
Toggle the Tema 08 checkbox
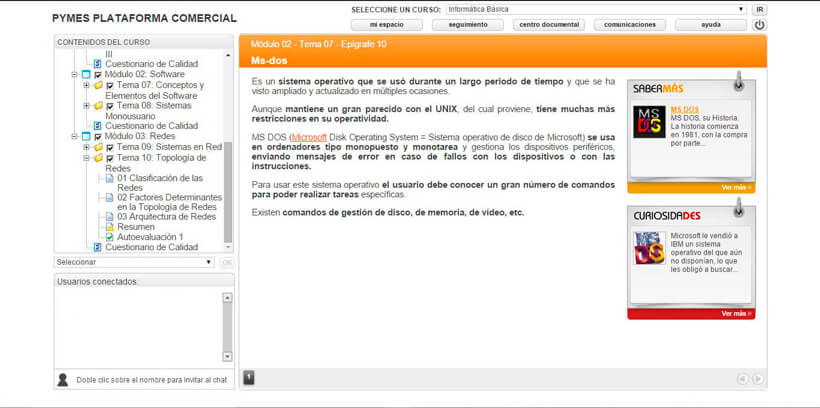tap(110, 106)
